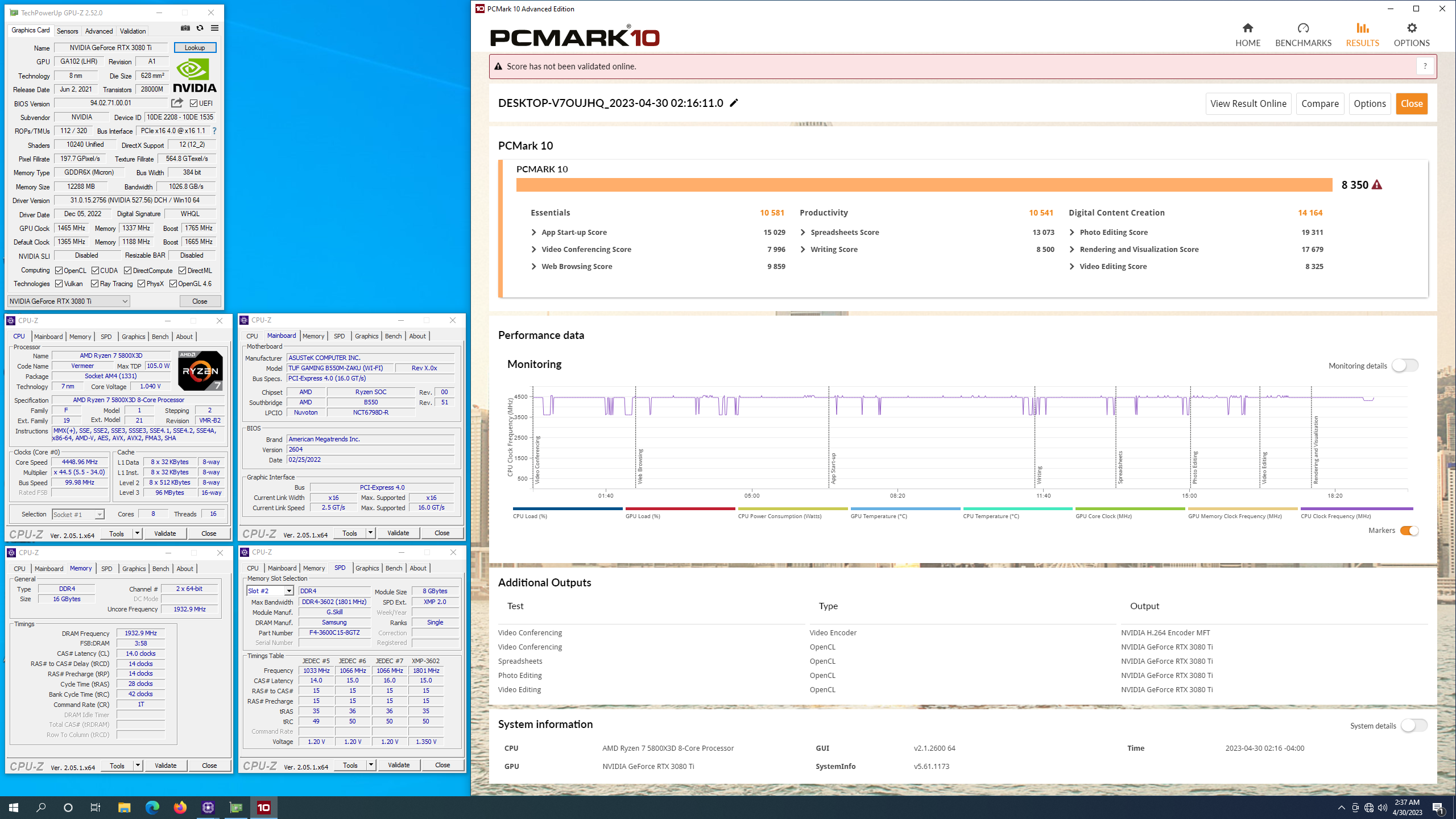Click the BIOS export share icon
This screenshot has height=819, width=1456.
[x=177, y=103]
